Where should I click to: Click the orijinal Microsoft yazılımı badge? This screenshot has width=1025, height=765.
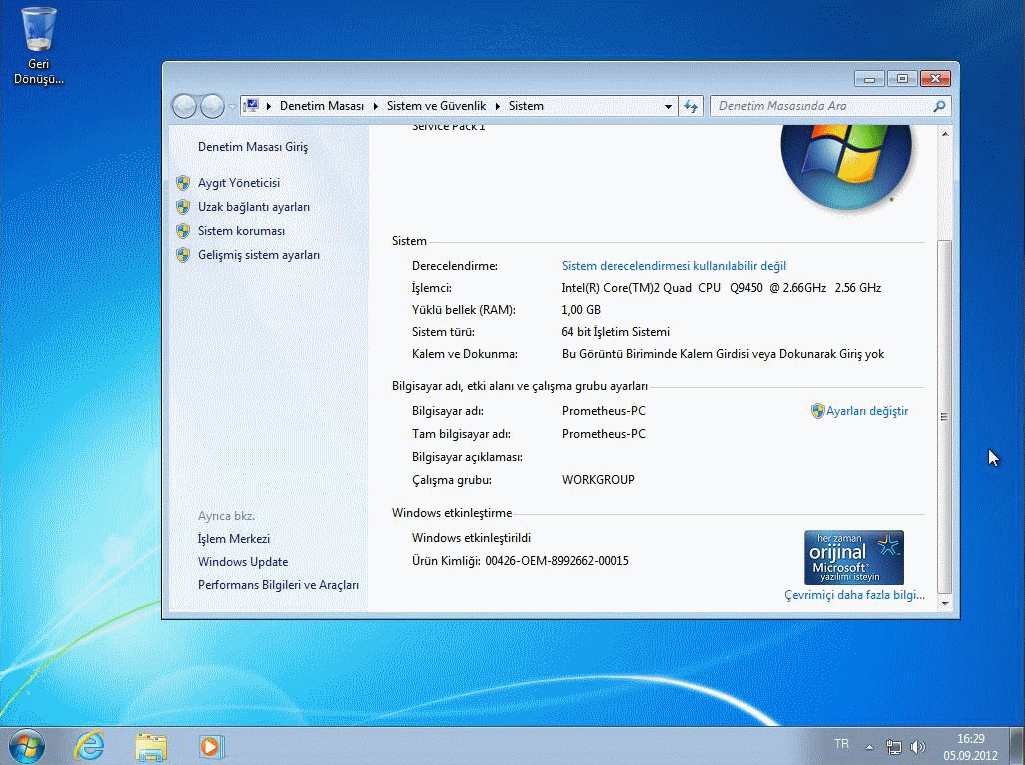854,557
